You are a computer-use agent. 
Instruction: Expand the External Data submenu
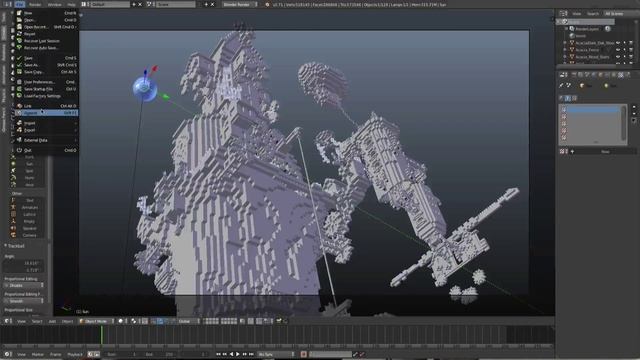[x=46, y=140]
